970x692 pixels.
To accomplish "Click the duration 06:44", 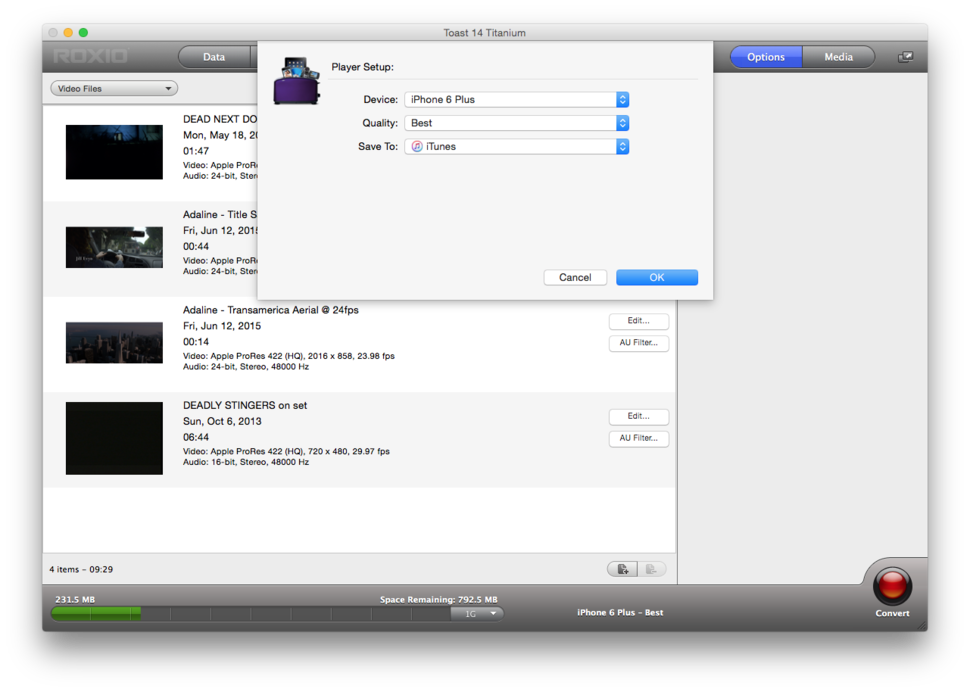I will click(x=195, y=437).
